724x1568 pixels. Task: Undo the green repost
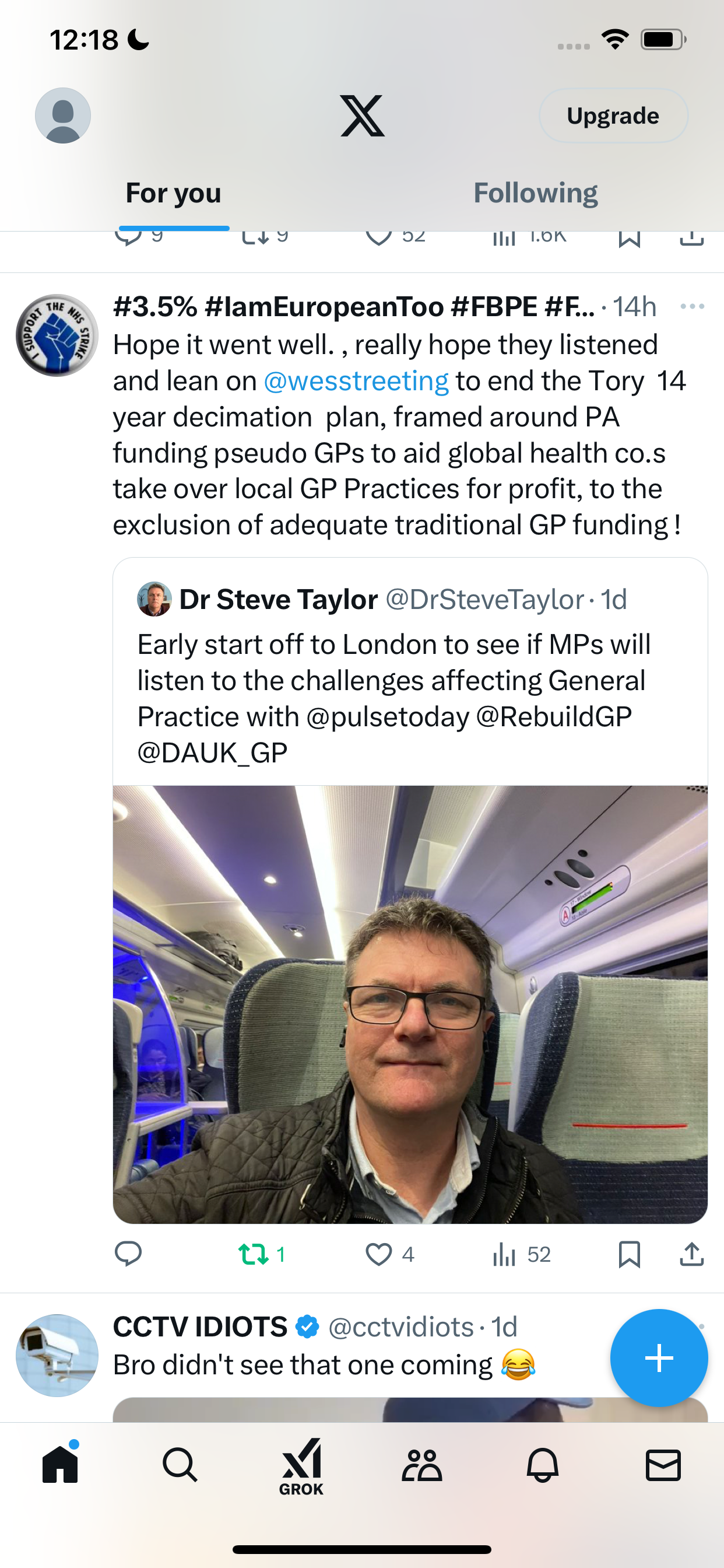click(262, 1255)
